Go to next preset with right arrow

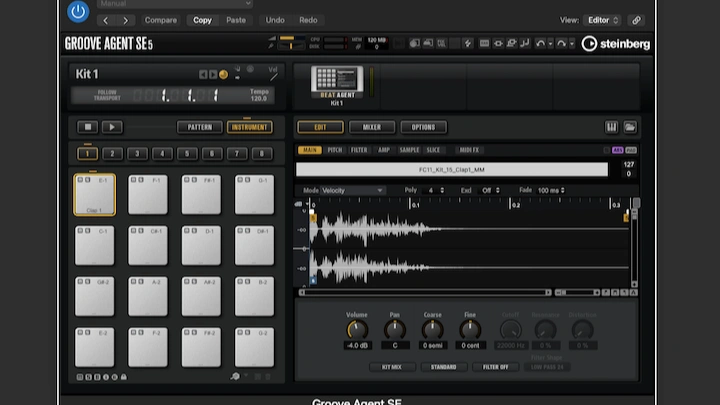click(125, 20)
